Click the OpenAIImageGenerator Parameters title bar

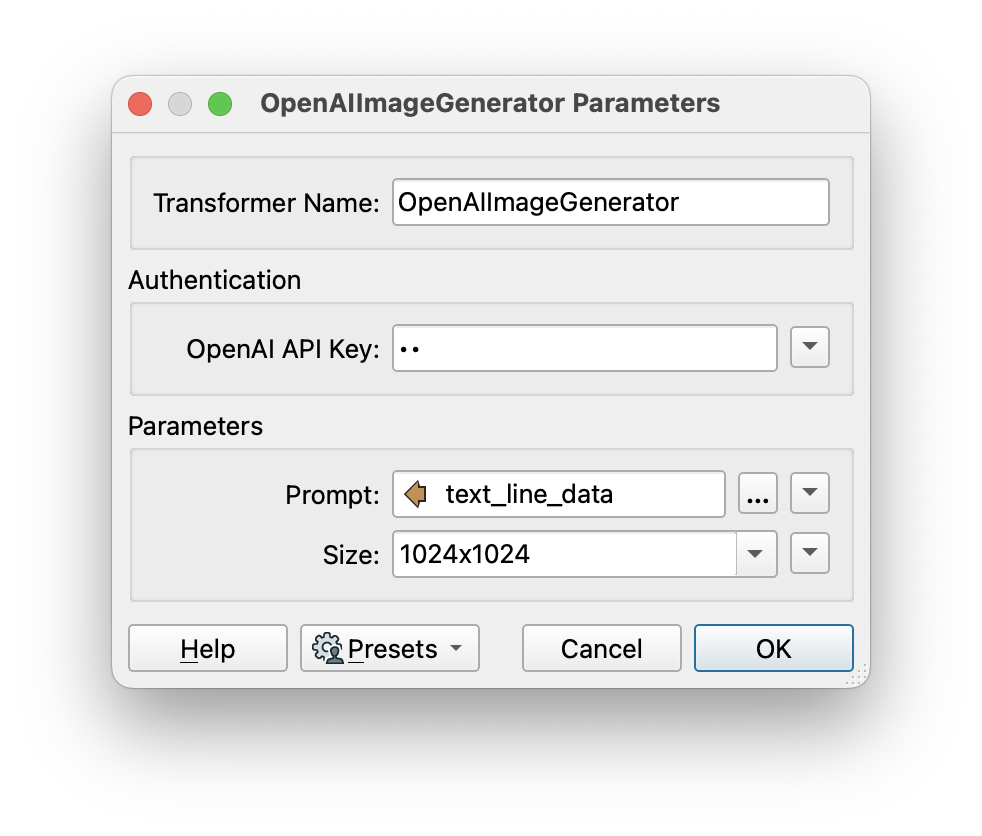(490, 103)
